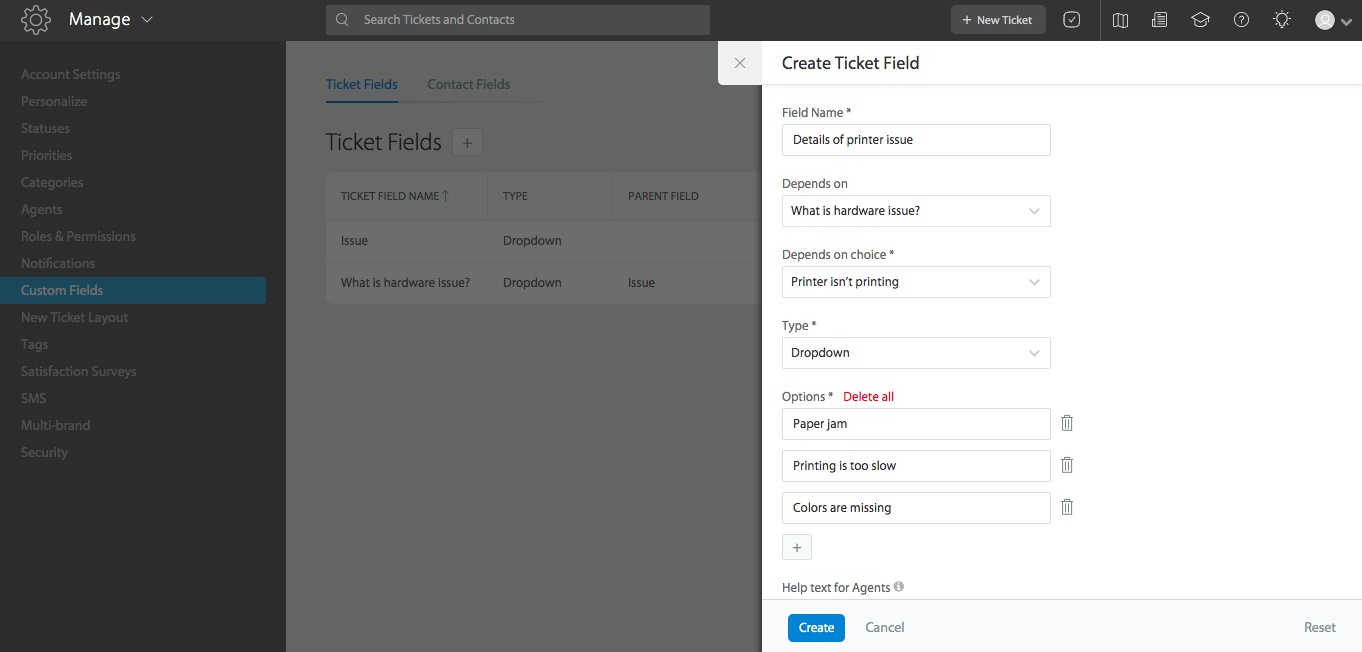This screenshot has height=652, width=1362.
Task: Click the Create button
Action: 816,627
